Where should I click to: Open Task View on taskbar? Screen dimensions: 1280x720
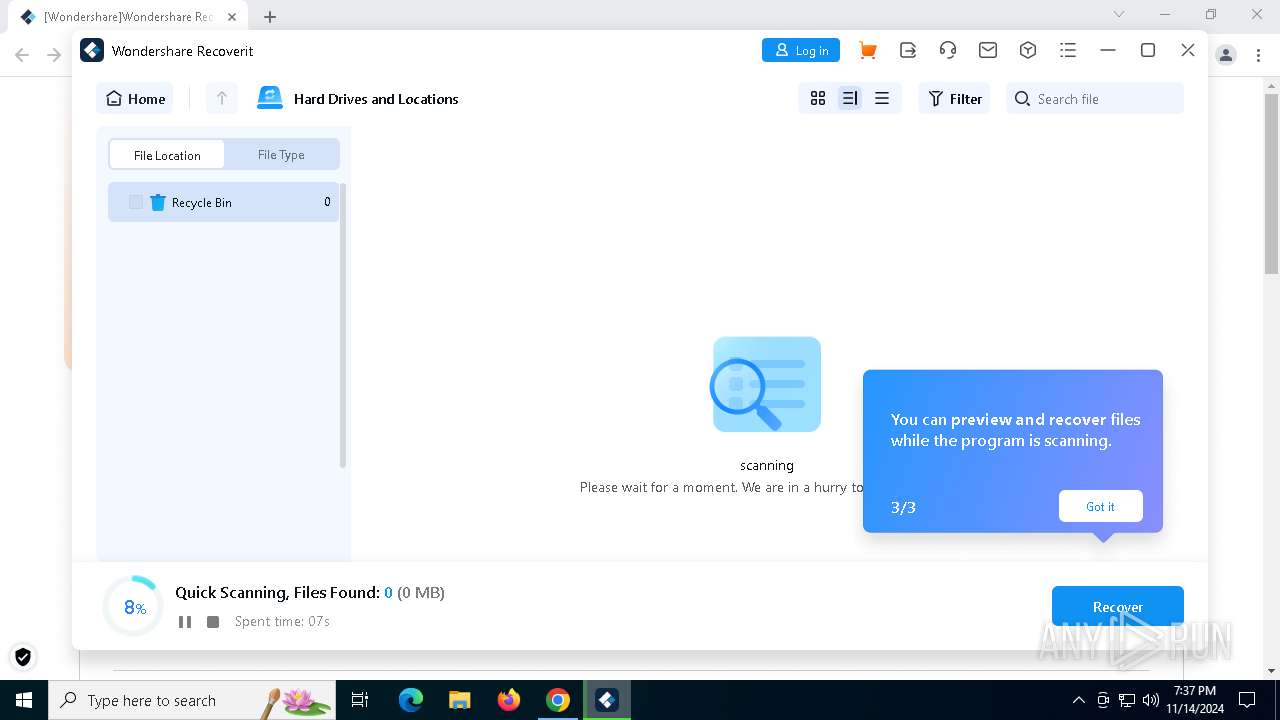pyautogui.click(x=360, y=700)
